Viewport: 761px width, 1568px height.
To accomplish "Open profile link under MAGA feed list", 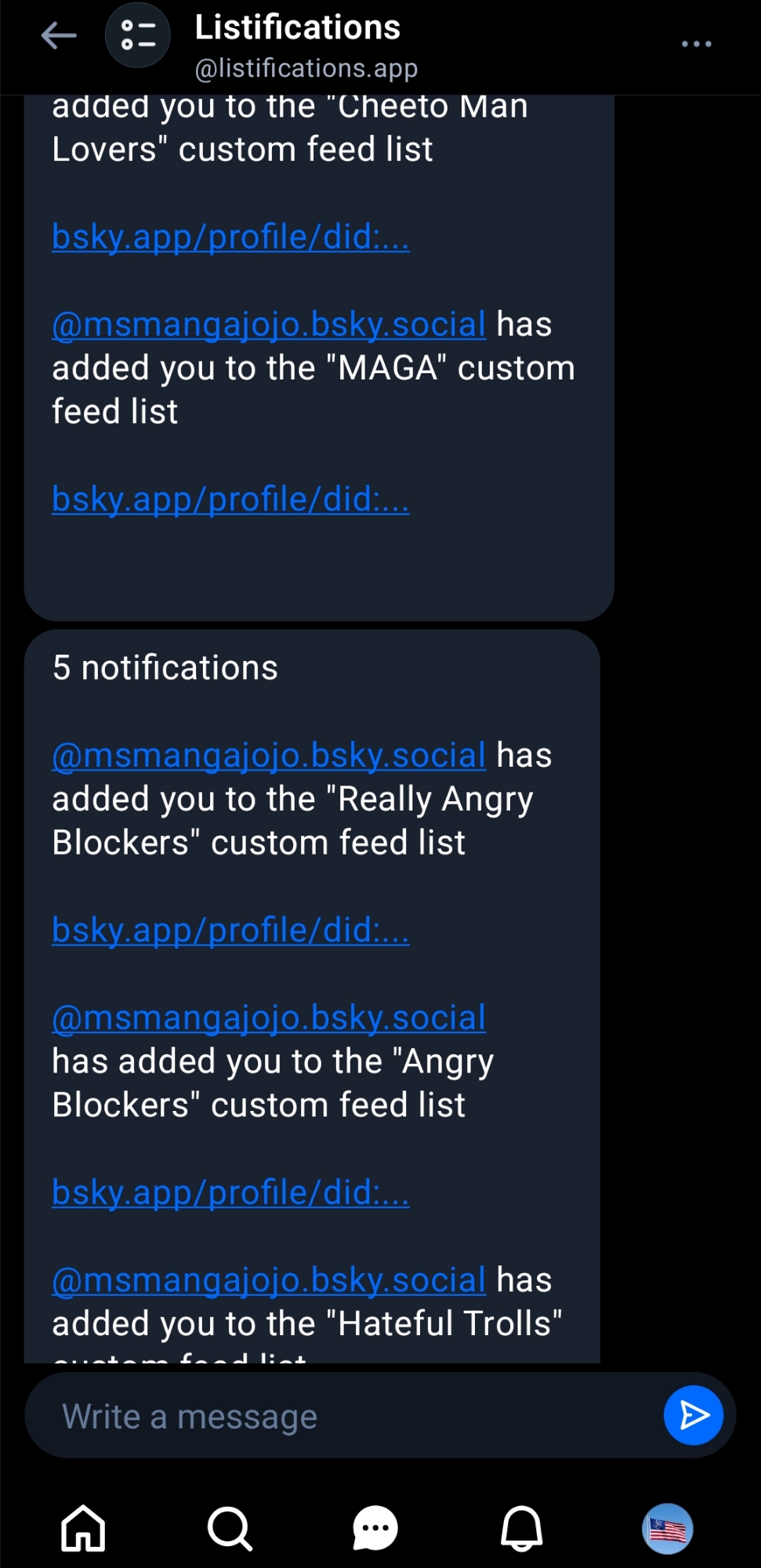I will tap(230, 499).
